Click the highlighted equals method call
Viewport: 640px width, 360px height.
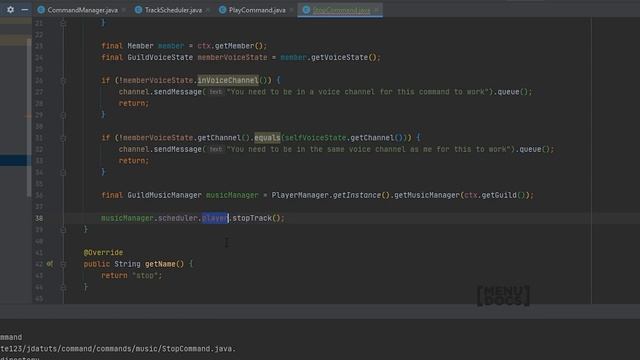pos(267,138)
